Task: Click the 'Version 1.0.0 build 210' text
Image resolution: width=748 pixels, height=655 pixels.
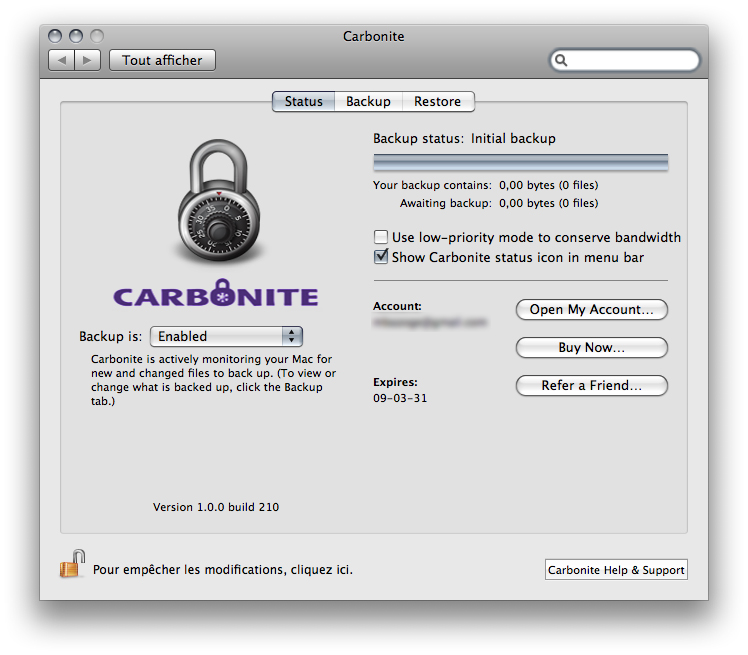Action: (216, 507)
